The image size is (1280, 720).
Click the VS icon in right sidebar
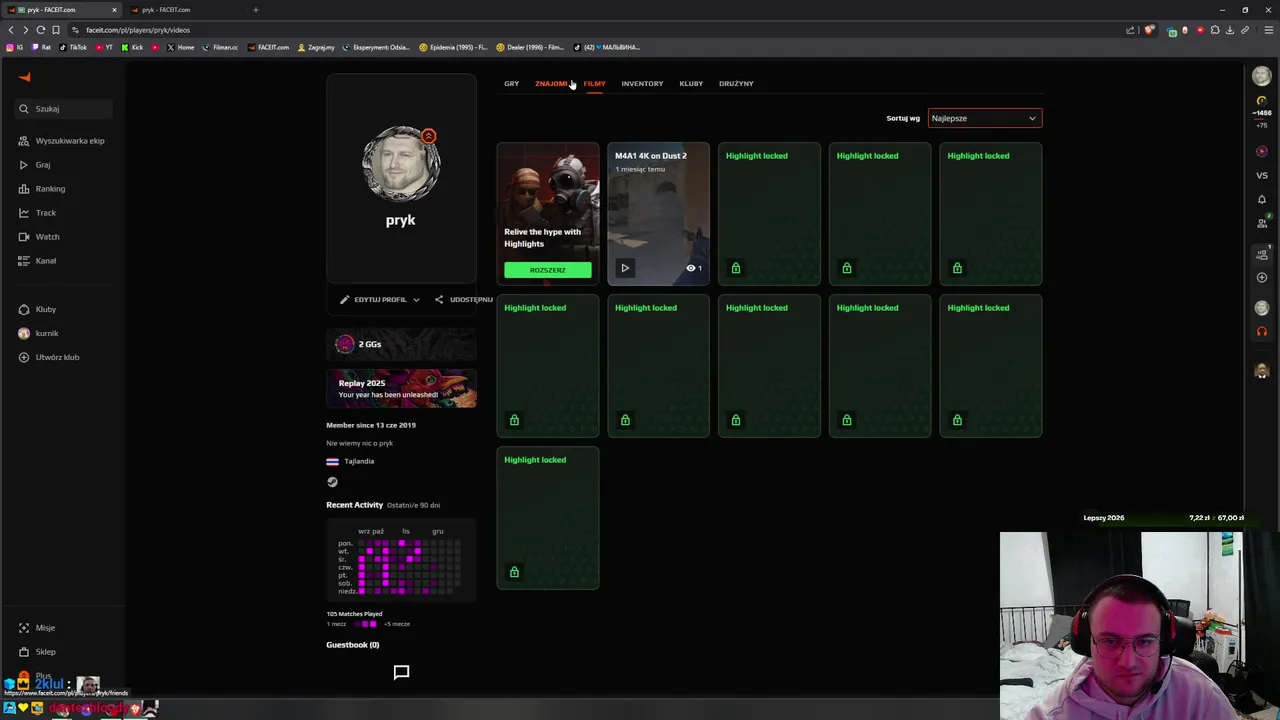(1262, 176)
